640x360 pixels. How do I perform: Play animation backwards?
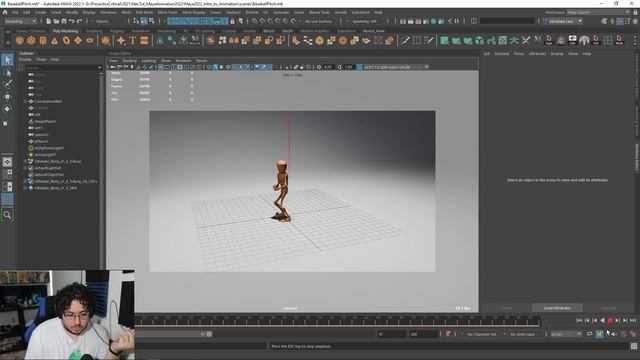coord(602,321)
